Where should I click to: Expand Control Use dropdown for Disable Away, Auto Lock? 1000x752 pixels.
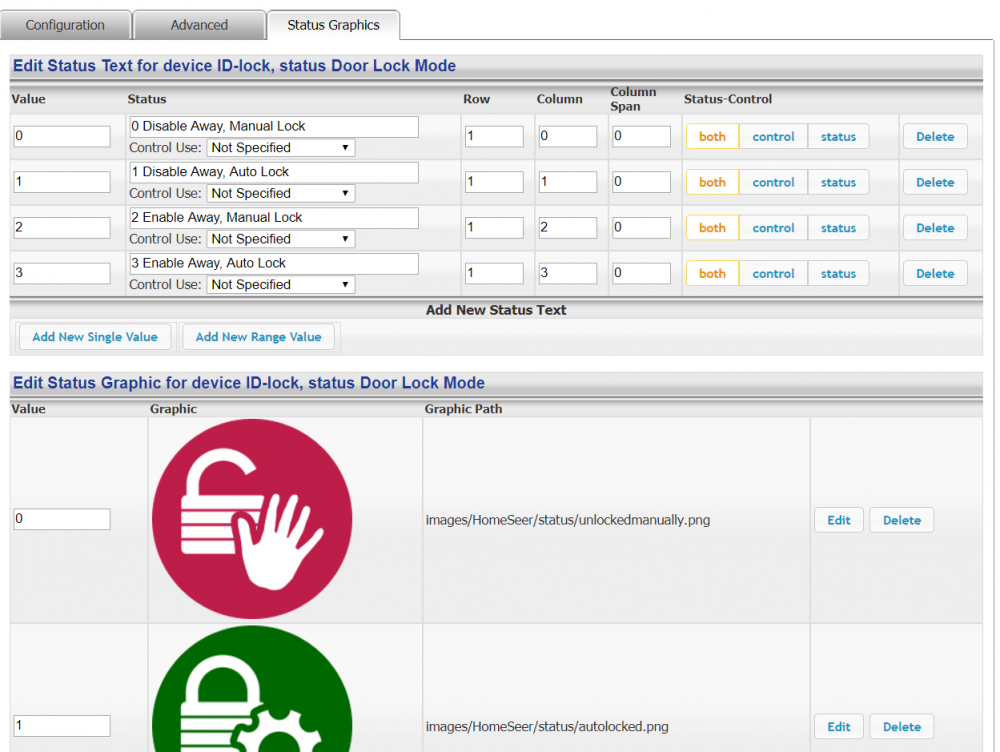pyautogui.click(x=280, y=194)
